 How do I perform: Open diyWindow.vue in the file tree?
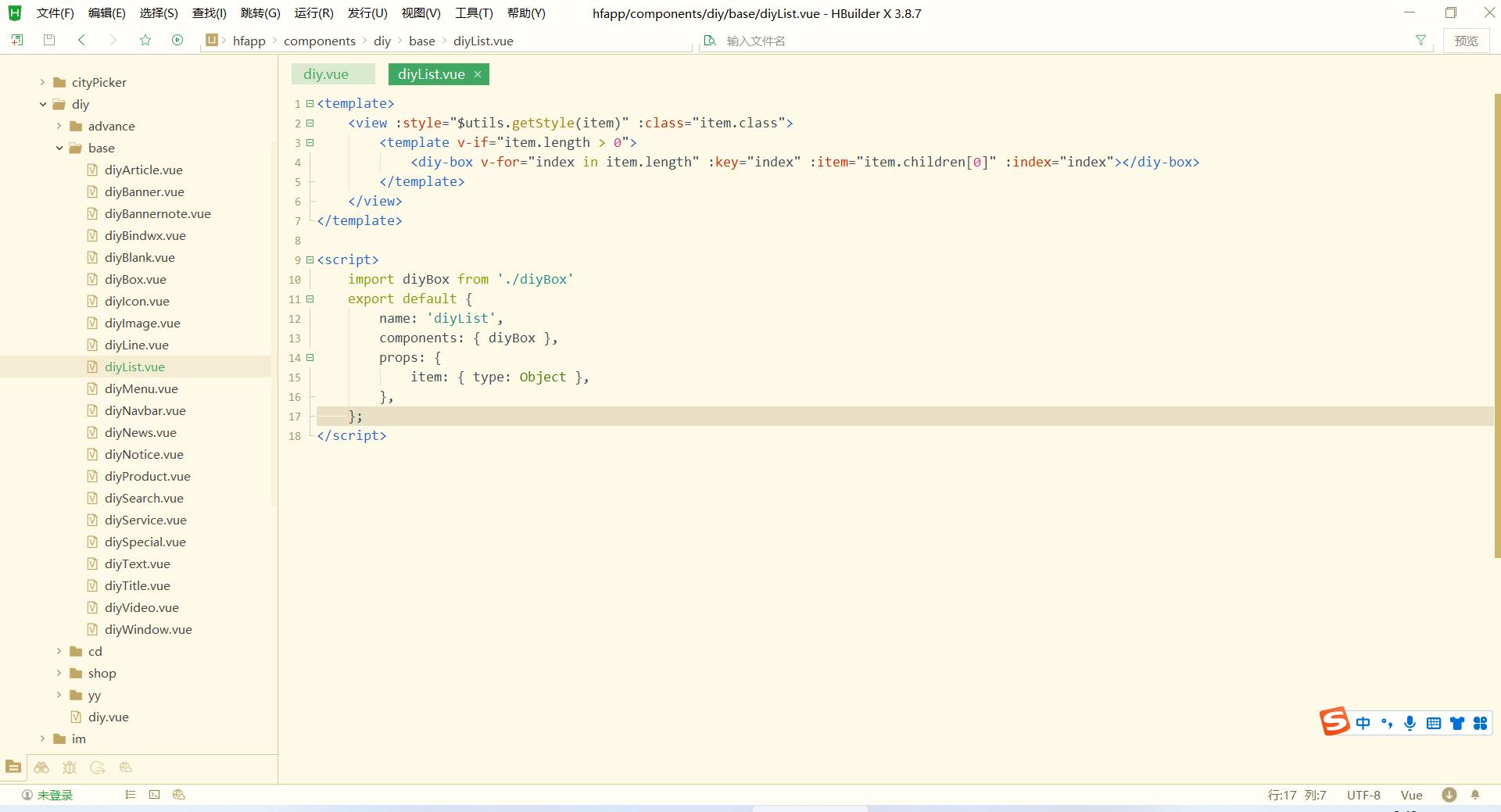click(x=149, y=629)
